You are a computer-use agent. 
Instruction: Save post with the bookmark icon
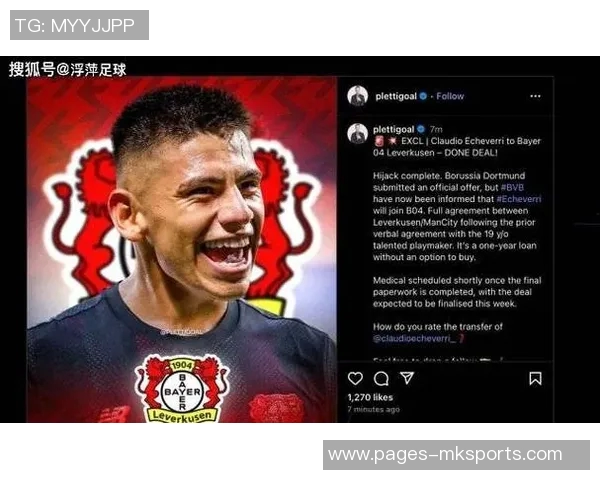pos(535,379)
